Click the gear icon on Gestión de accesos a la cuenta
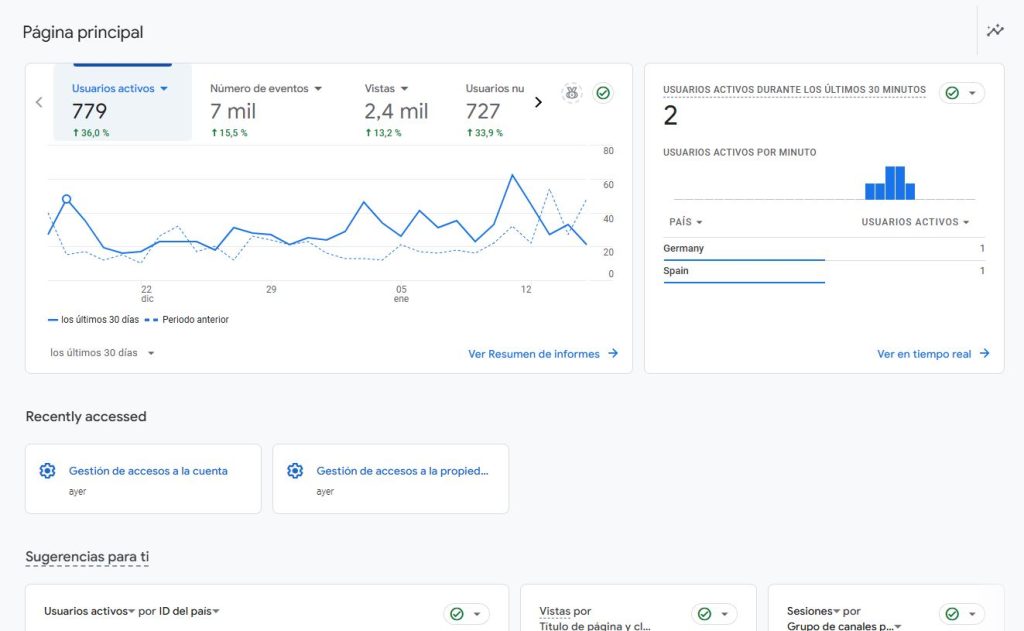 click(x=47, y=470)
